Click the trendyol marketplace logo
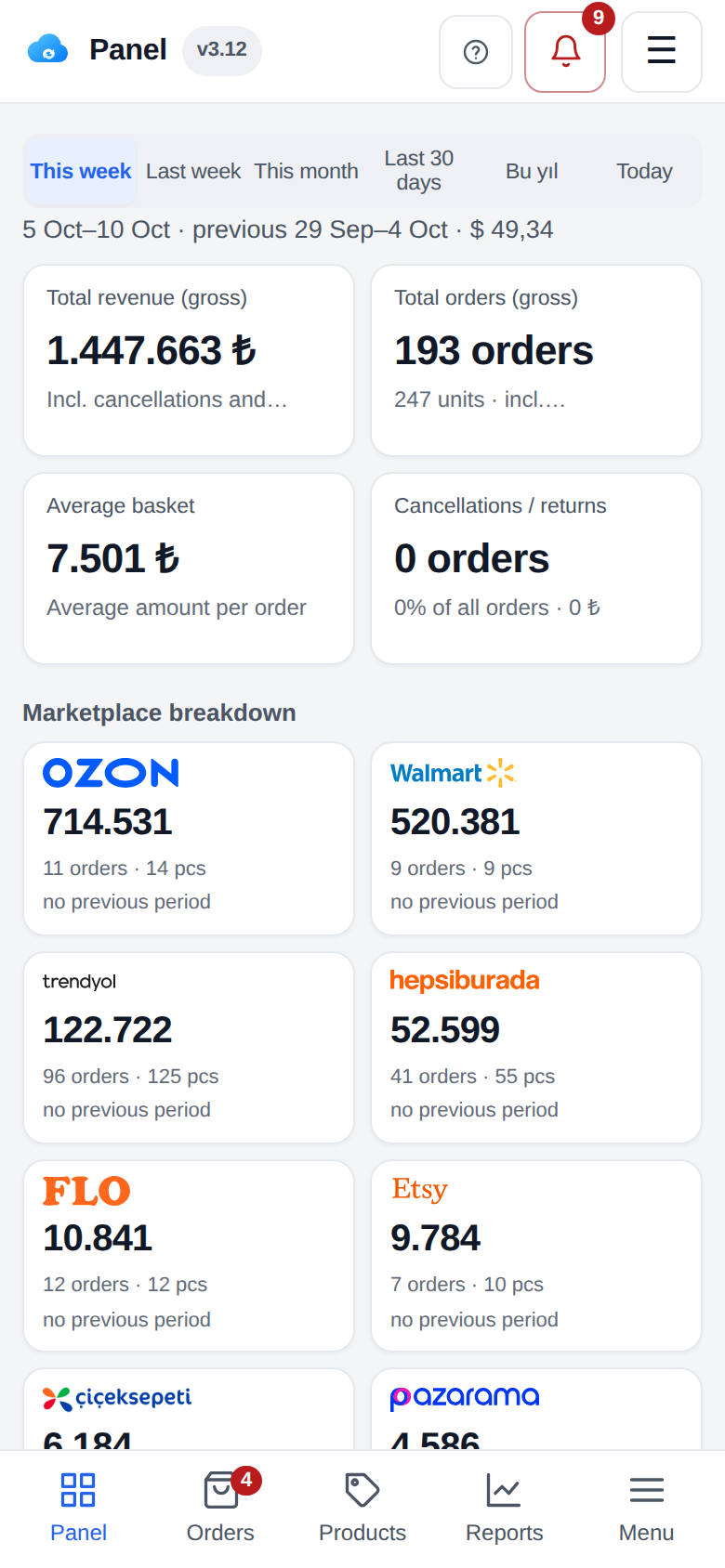This screenshot has height=1568, width=725. tap(80, 981)
